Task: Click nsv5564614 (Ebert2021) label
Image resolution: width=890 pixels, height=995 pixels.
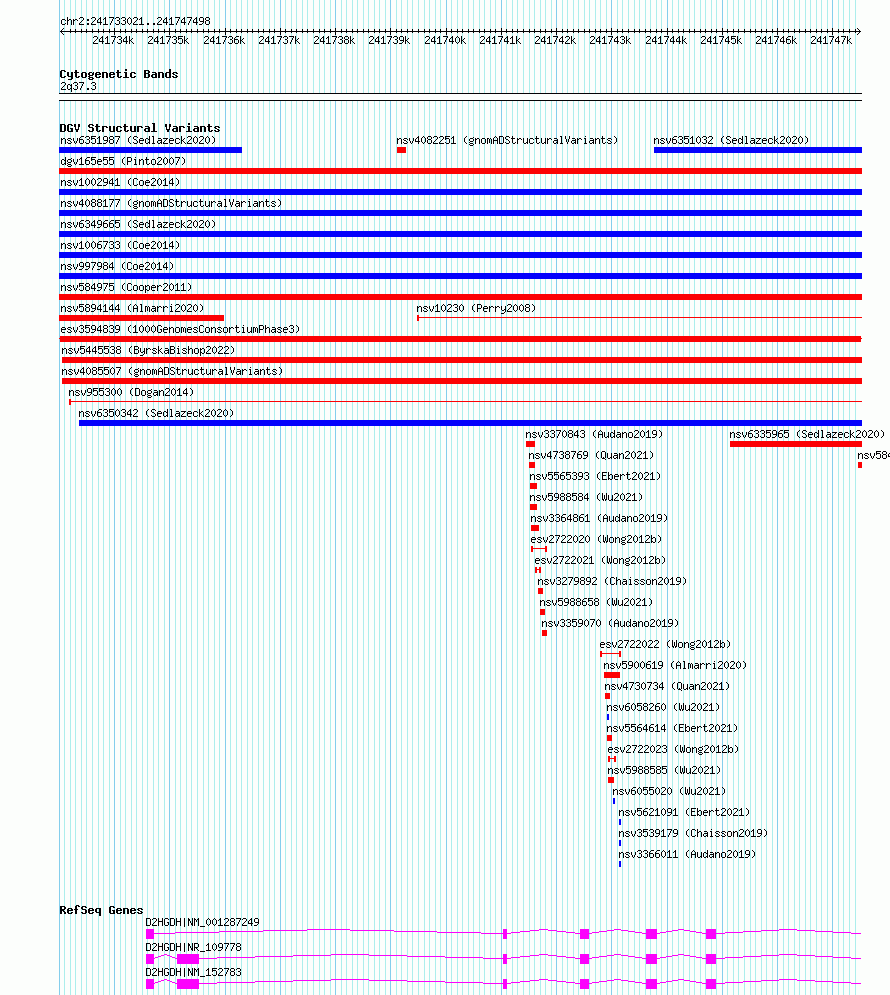Action: (x=672, y=728)
